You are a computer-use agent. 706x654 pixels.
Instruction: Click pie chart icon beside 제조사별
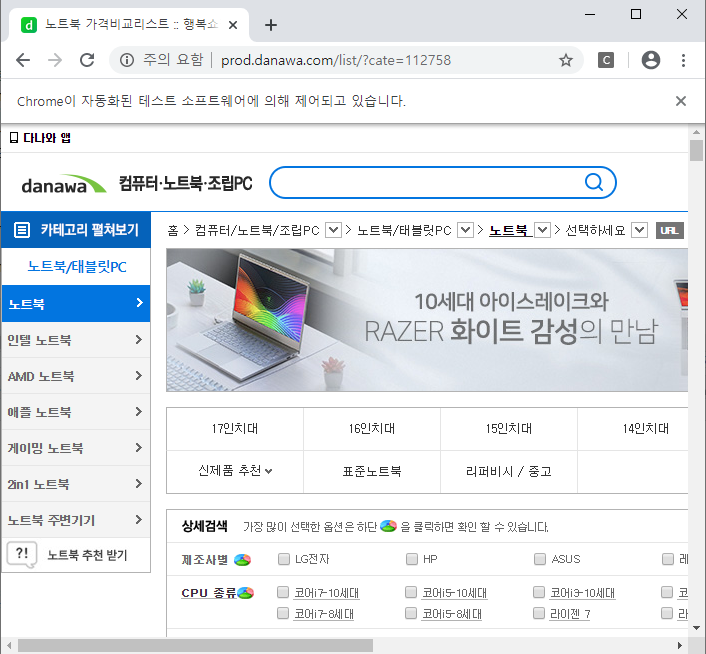[242, 560]
